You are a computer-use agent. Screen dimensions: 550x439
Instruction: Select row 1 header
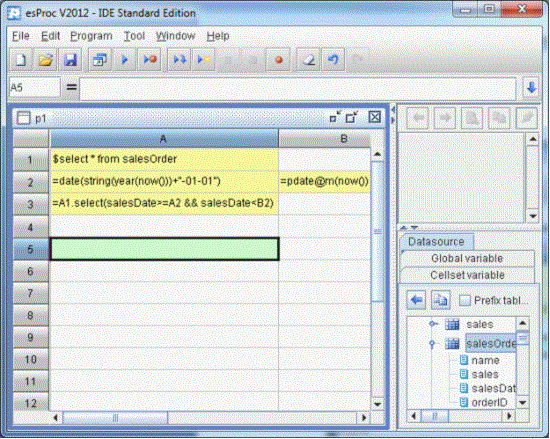click(x=31, y=160)
